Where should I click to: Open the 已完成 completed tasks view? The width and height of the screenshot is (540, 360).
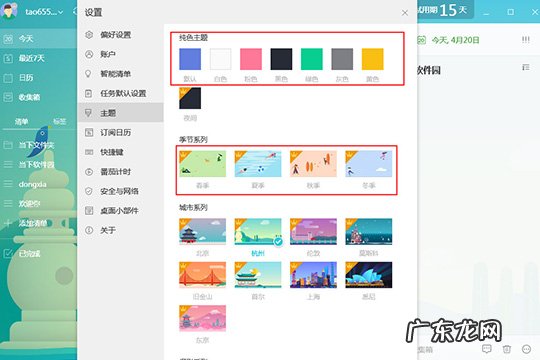click(x=39, y=254)
